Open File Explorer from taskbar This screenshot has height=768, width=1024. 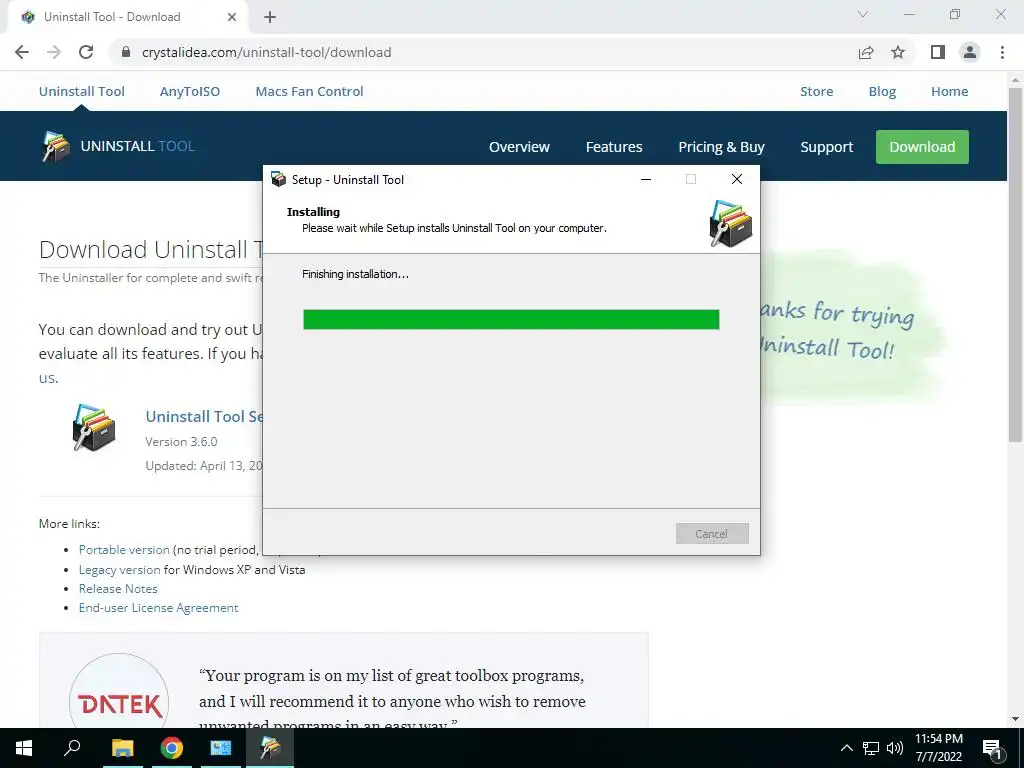click(x=122, y=748)
